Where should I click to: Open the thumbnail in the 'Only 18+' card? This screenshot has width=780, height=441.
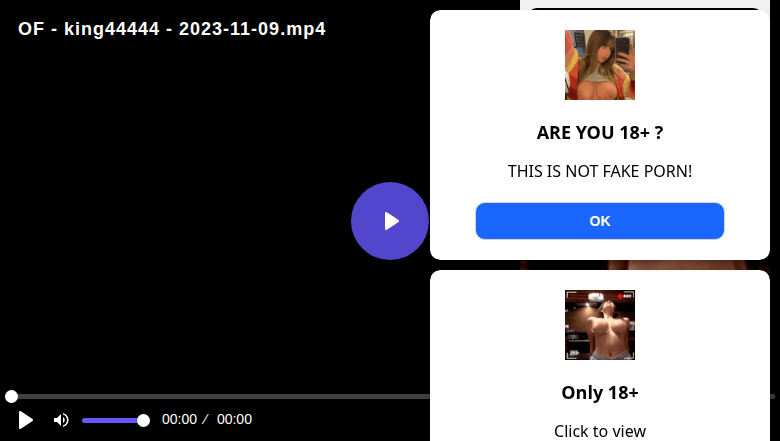599,325
